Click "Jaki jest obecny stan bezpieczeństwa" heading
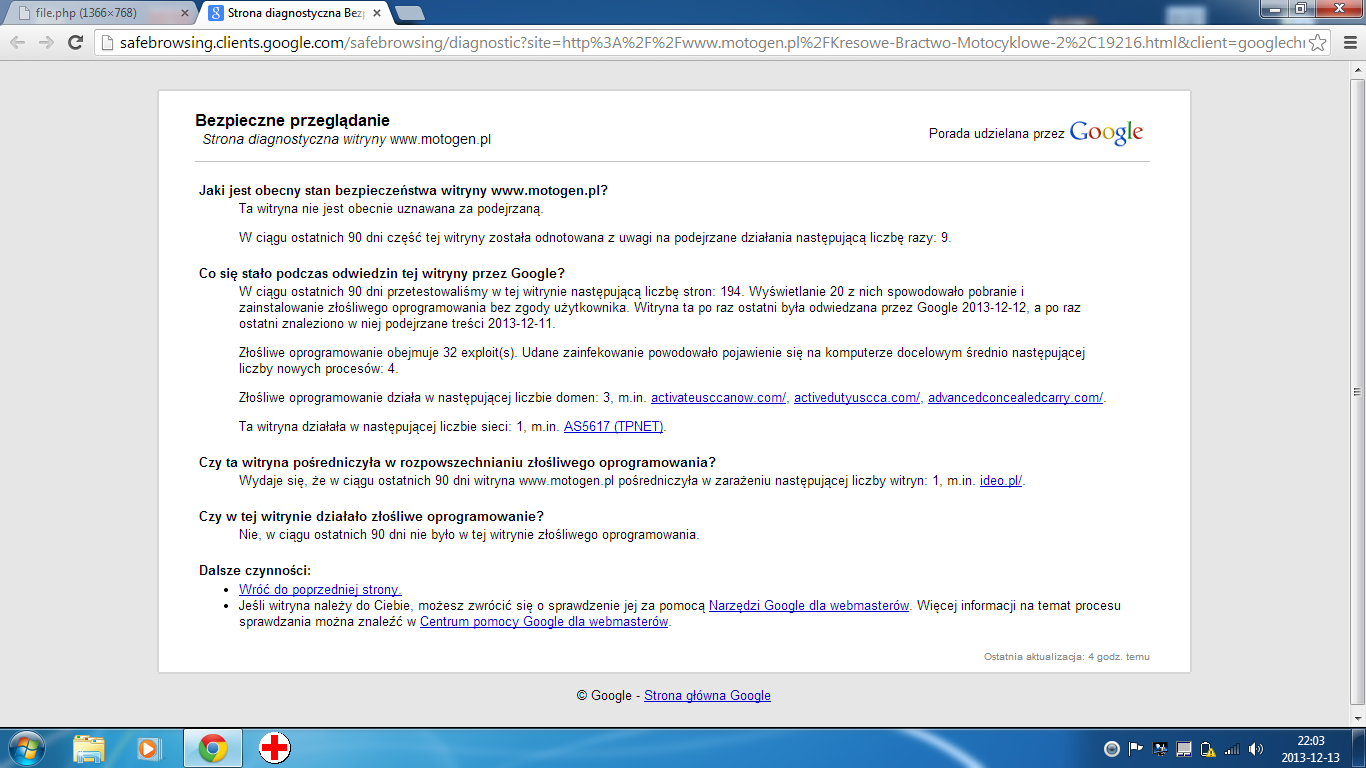 click(x=403, y=190)
